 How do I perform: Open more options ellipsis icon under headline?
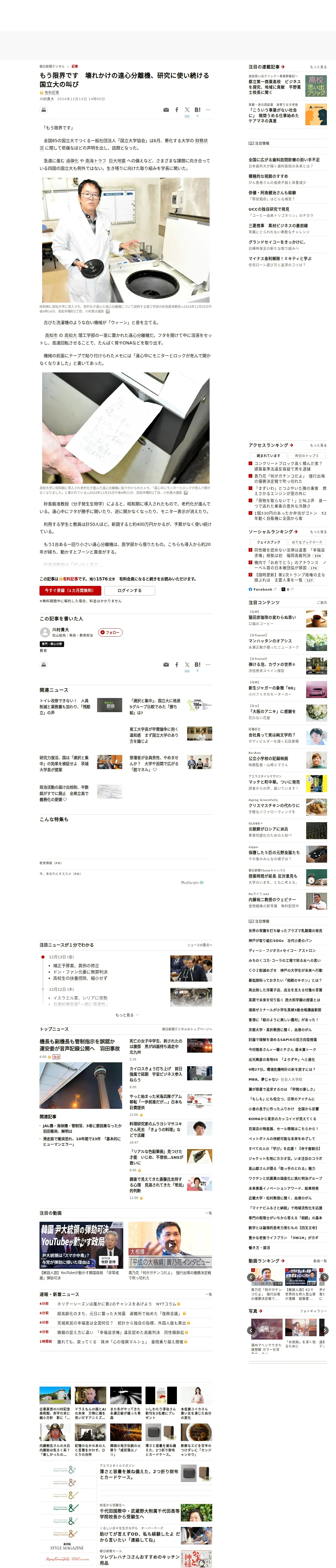tap(208, 110)
